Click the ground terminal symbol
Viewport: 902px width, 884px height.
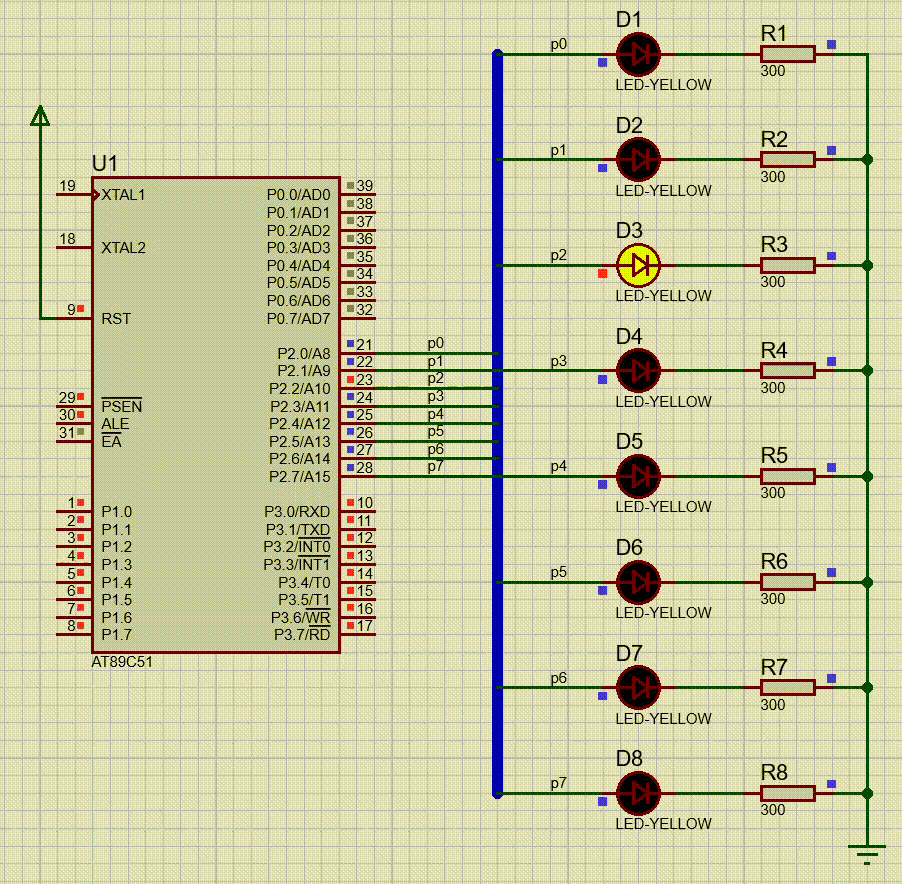coord(867,854)
